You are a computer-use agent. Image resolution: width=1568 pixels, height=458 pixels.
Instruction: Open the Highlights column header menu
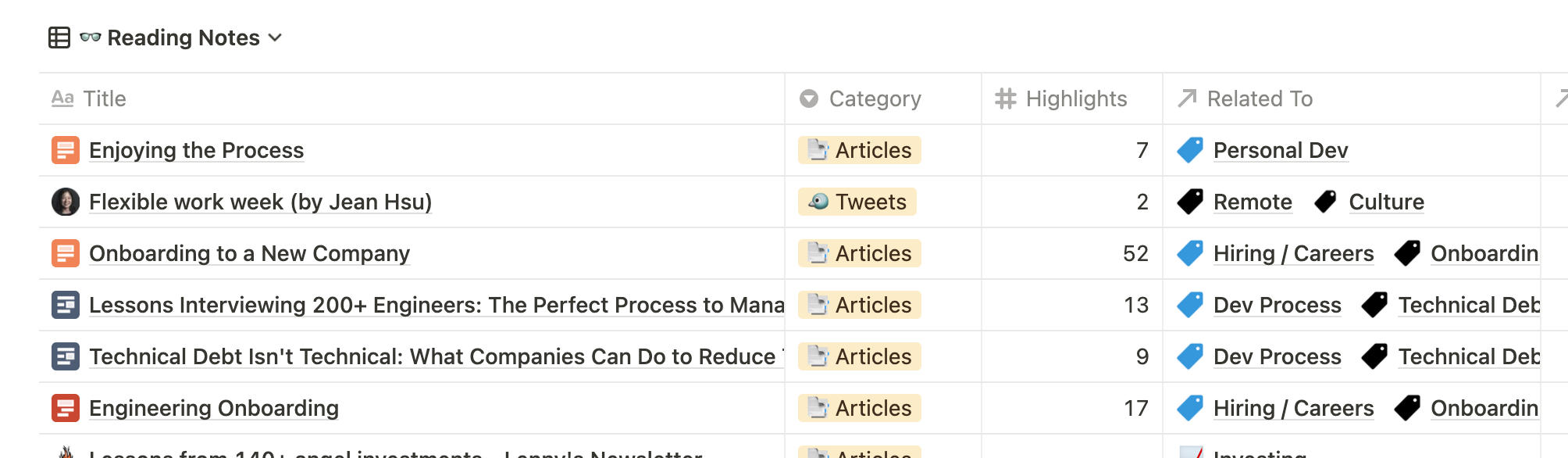[1076, 98]
